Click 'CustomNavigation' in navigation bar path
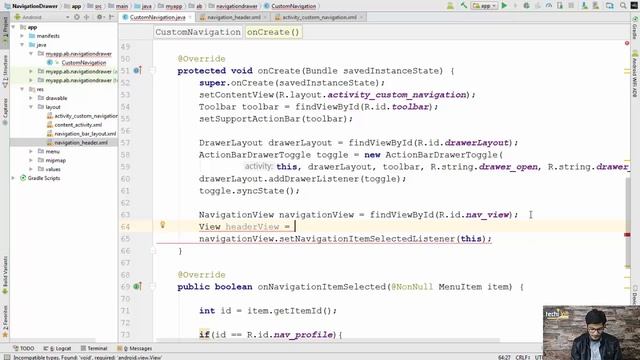The image size is (640, 360). pyautogui.click(x=293, y=6)
